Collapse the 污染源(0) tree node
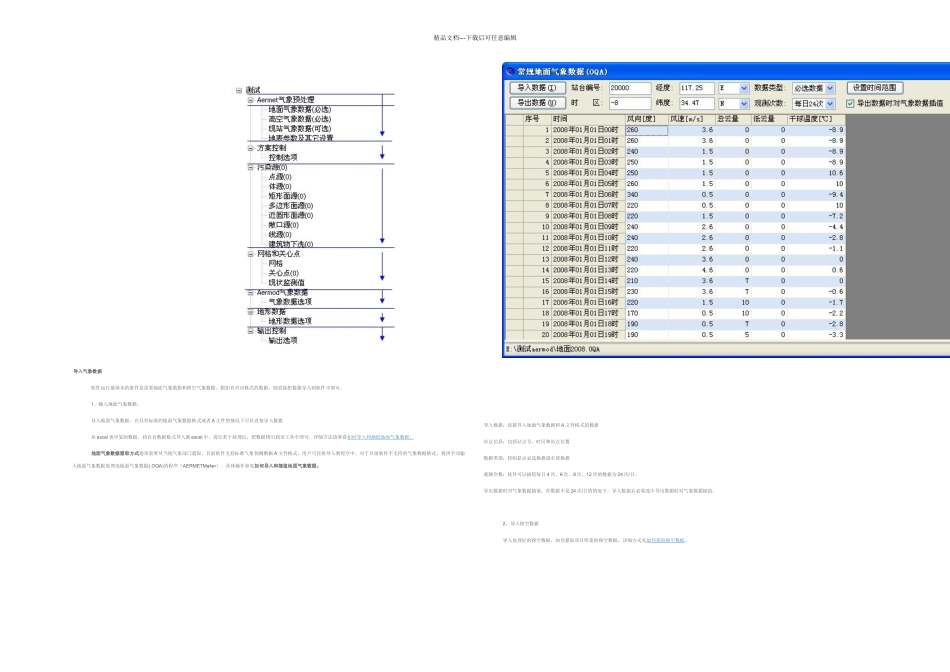 coord(250,167)
